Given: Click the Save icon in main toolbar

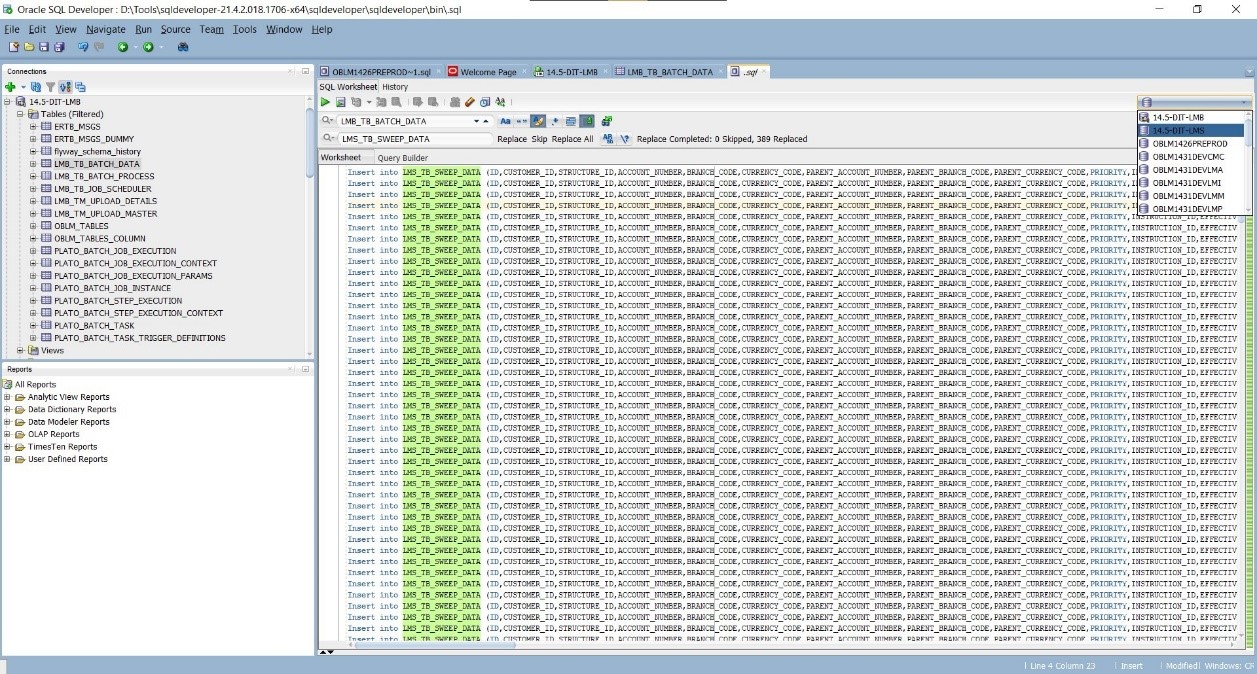Looking at the screenshot, I should pos(44,47).
